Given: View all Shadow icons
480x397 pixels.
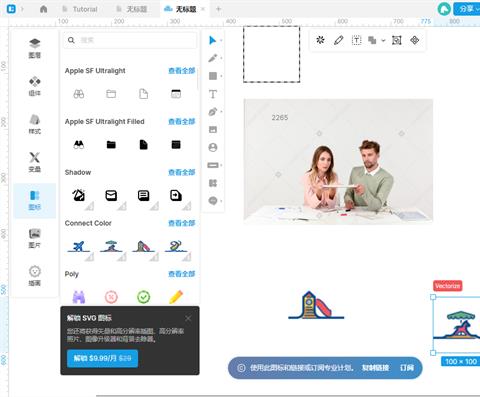Looking at the screenshot, I should (182, 172).
